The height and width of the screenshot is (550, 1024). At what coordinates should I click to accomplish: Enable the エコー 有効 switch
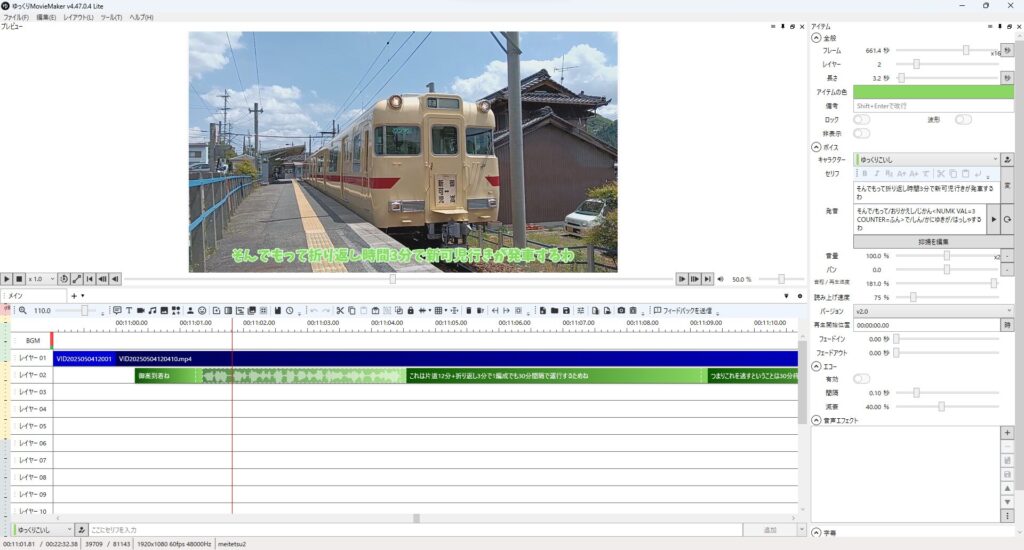coord(861,379)
